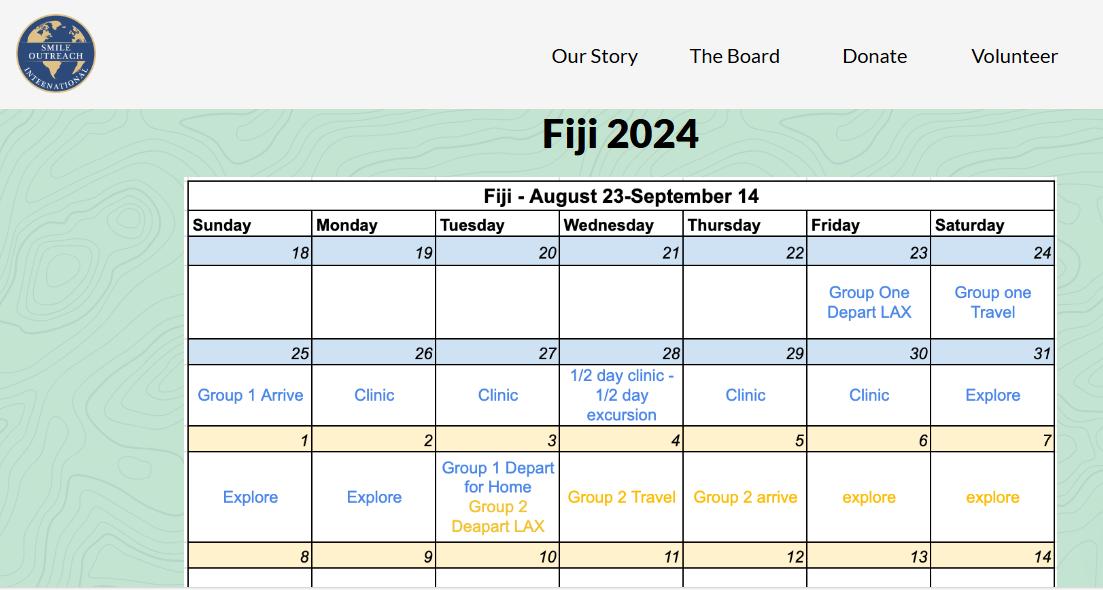Click the Group 2 arrive entry

[745, 497]
